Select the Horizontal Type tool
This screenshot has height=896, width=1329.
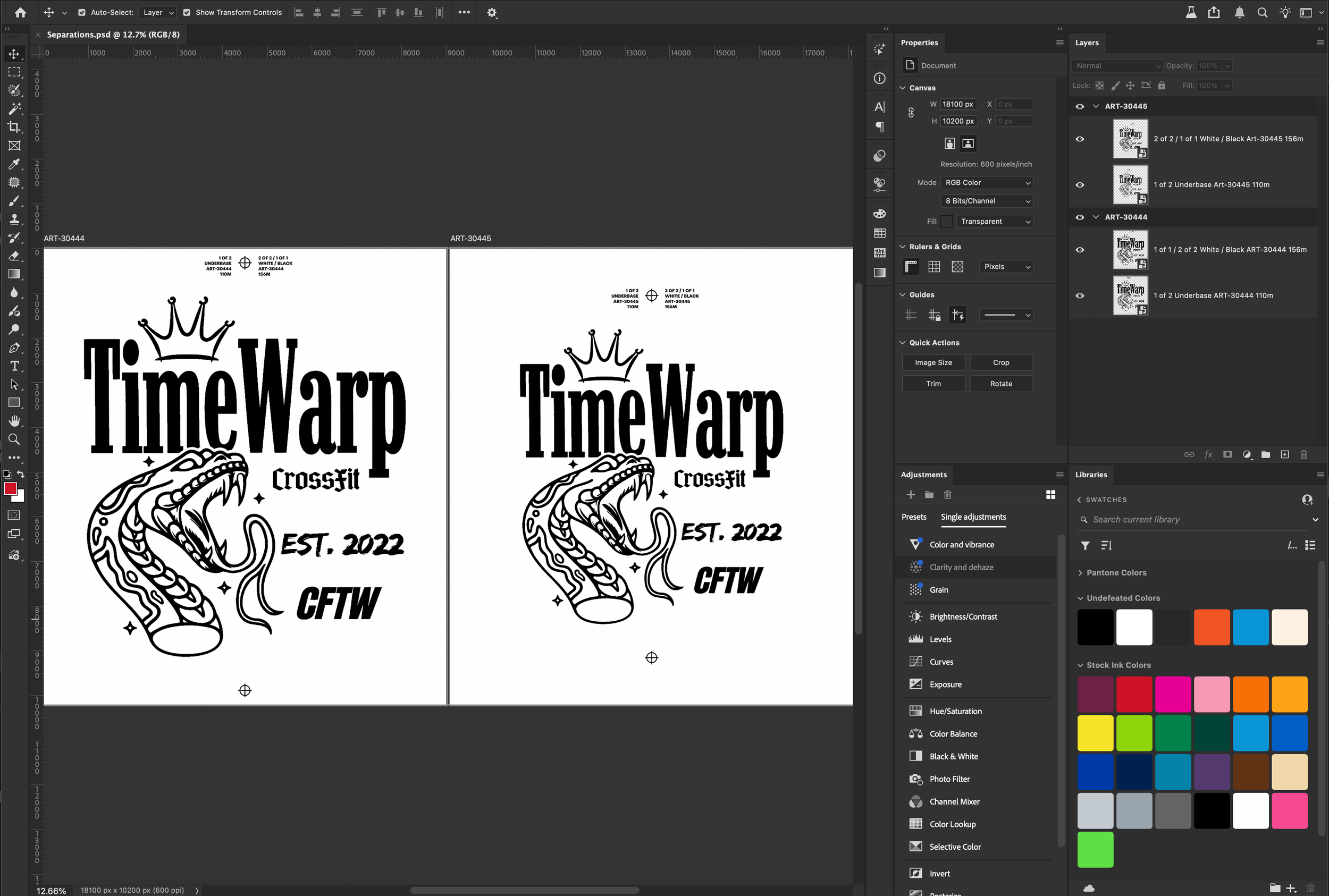pyautogui.click(x=14, y=366)
